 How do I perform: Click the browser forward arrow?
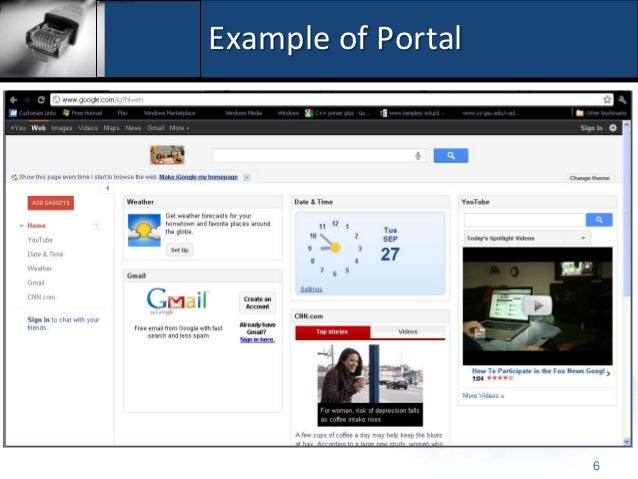pos(27,100)
